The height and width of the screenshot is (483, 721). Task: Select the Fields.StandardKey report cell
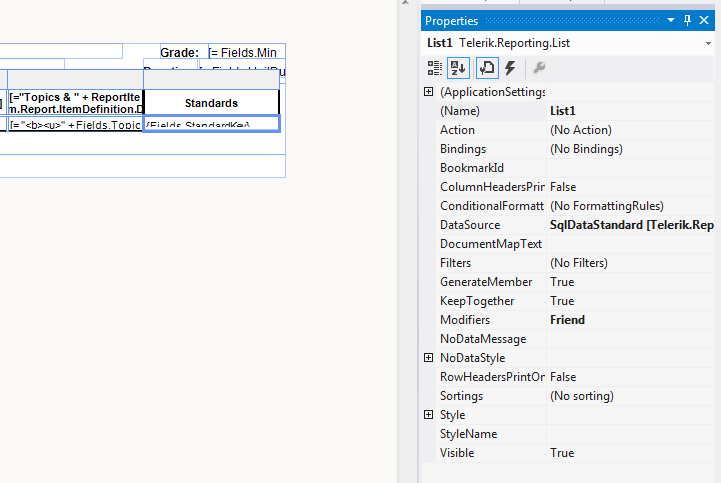point(211,125)
